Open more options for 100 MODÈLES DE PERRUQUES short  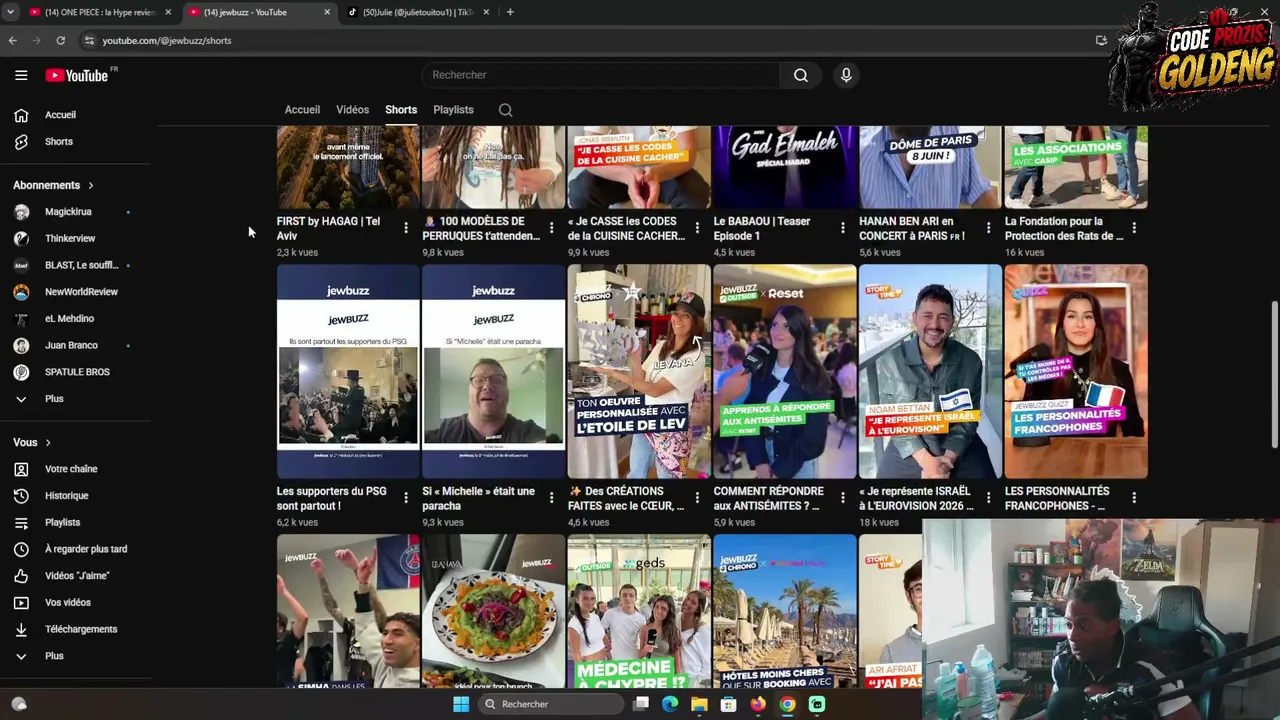tap(551, 228)
